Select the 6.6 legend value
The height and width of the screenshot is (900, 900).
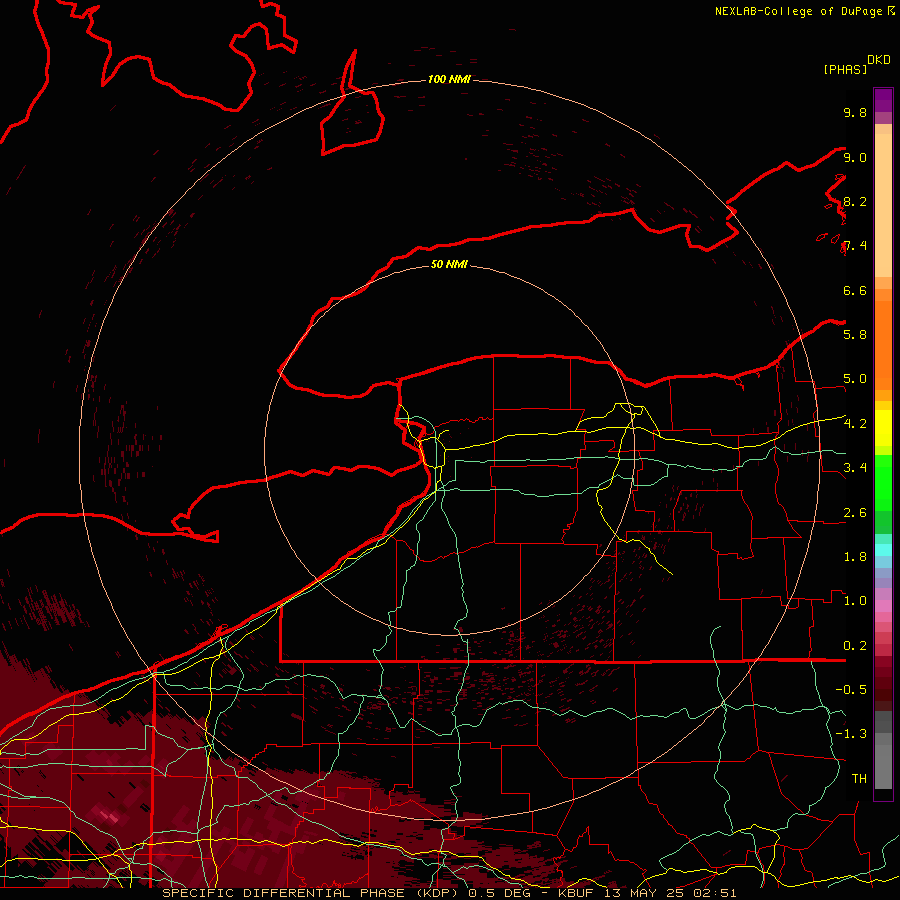855,290
